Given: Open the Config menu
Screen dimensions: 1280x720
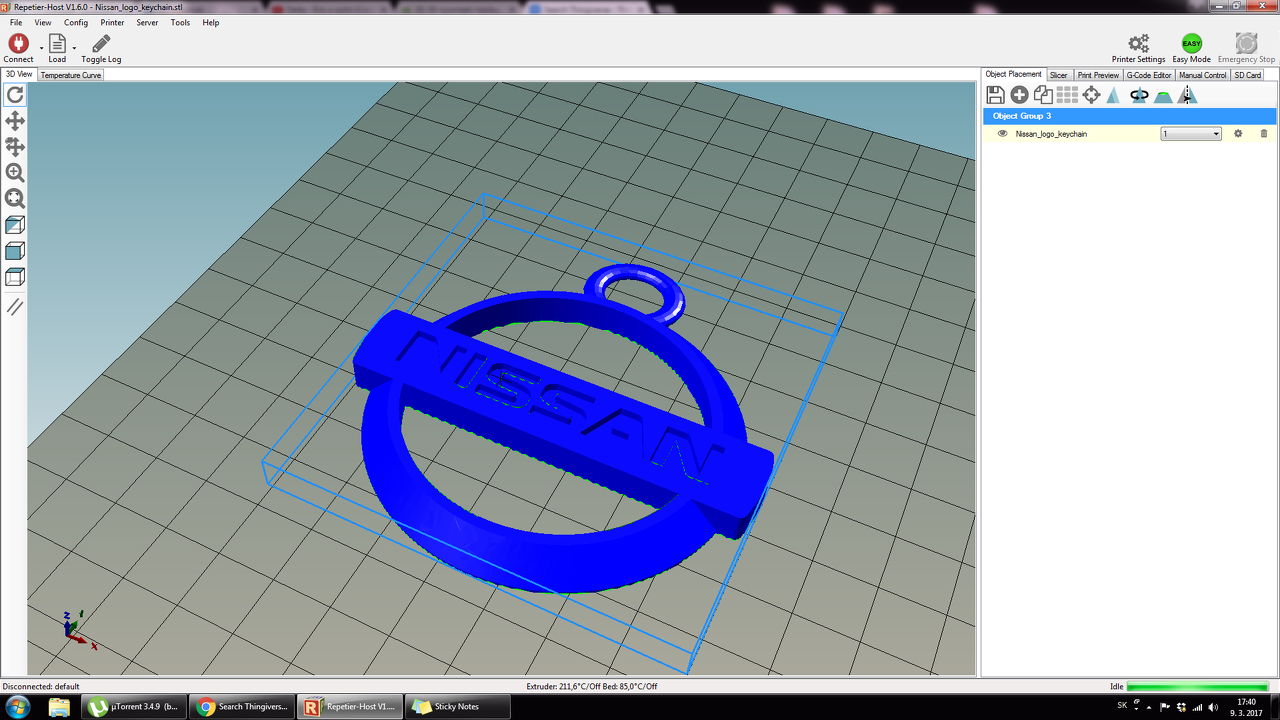Looking at the screenshot, I should (76, 22).
